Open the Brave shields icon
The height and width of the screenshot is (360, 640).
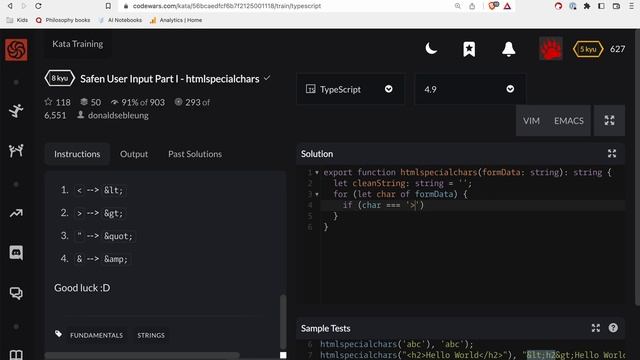click(x=493, y=6)
